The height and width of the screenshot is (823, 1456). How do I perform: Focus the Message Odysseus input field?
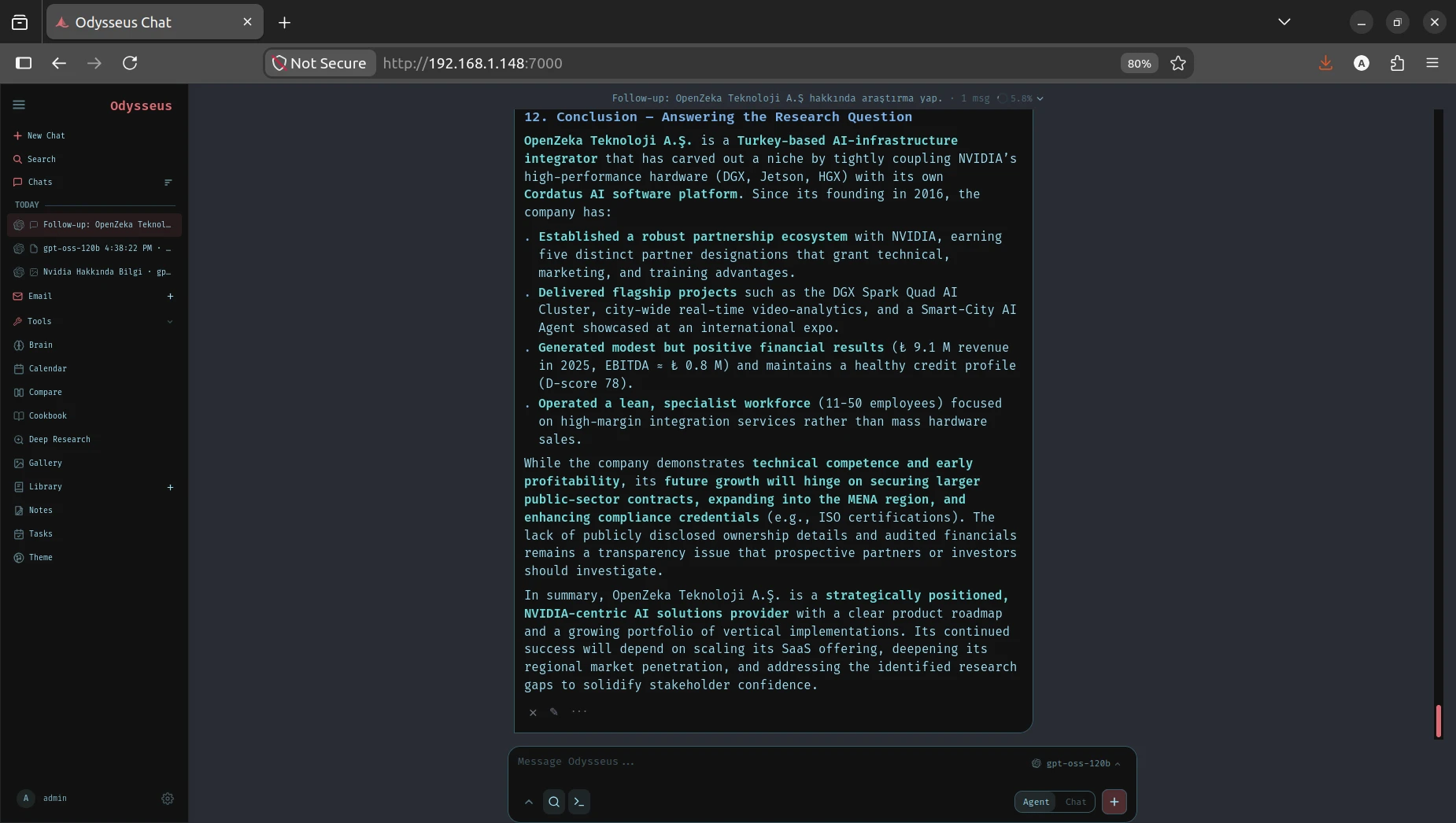pos(767,762)
